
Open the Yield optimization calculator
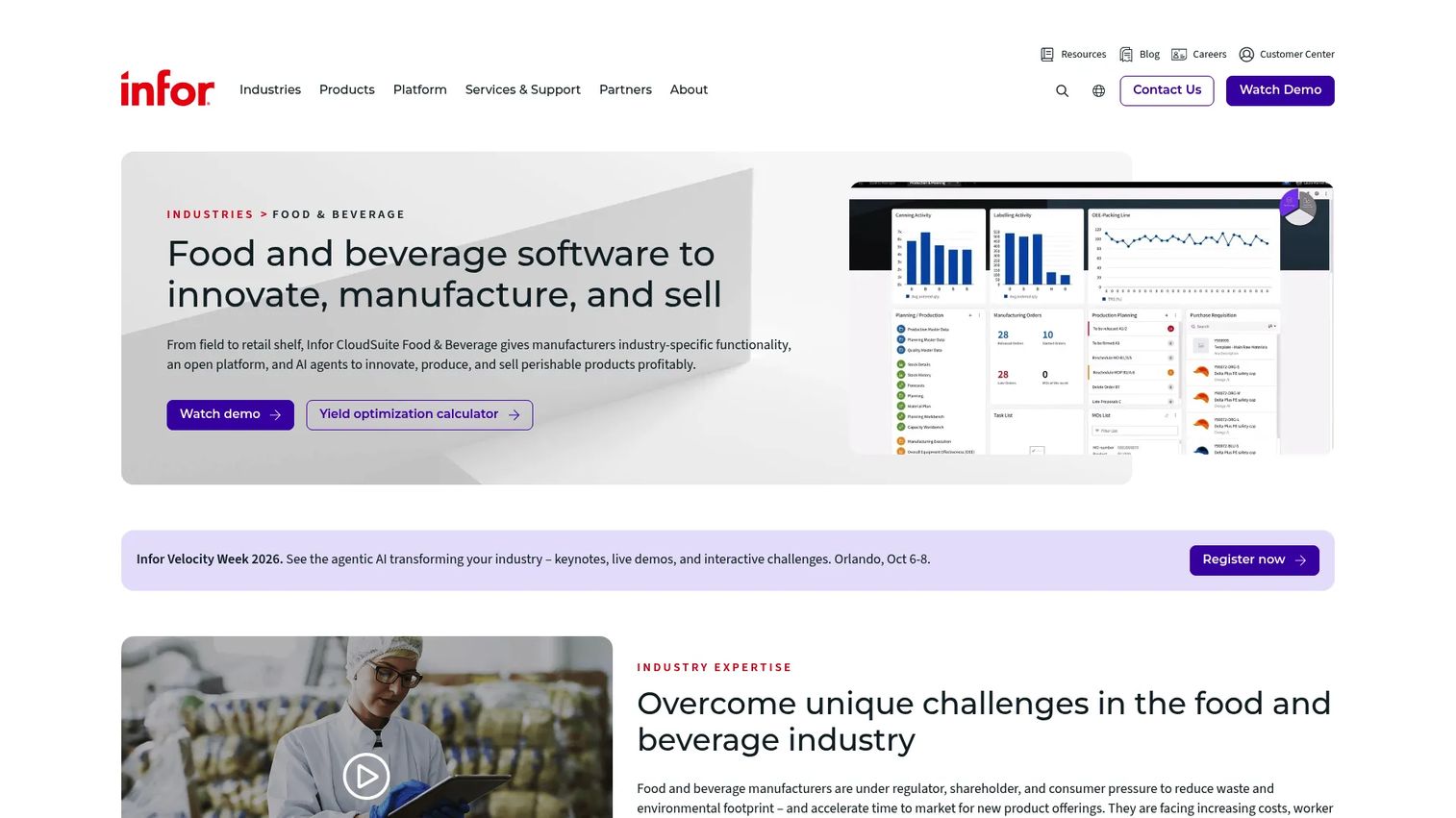[419, 414]
